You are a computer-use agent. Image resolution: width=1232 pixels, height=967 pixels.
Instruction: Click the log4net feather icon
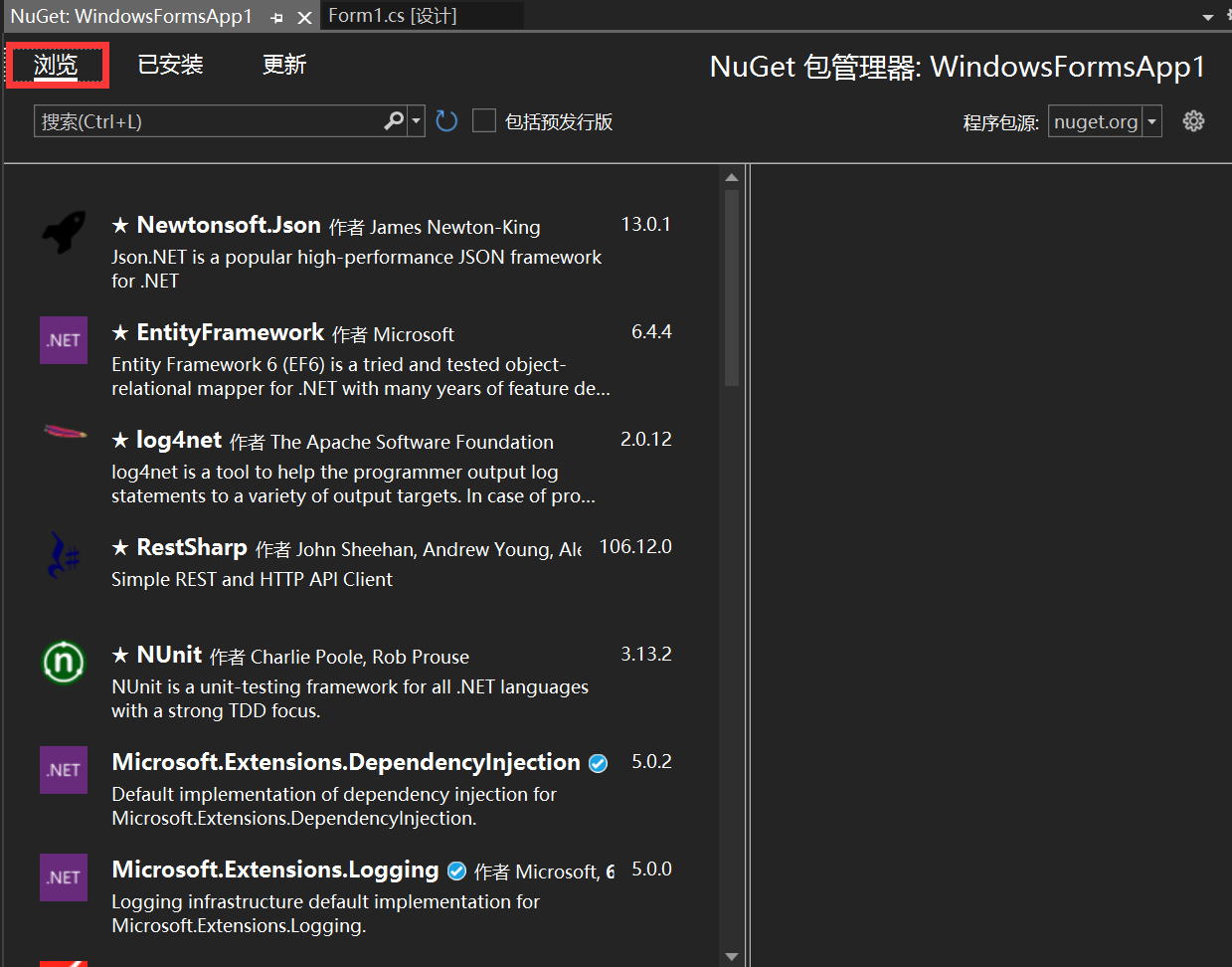[x=63, y=432]
